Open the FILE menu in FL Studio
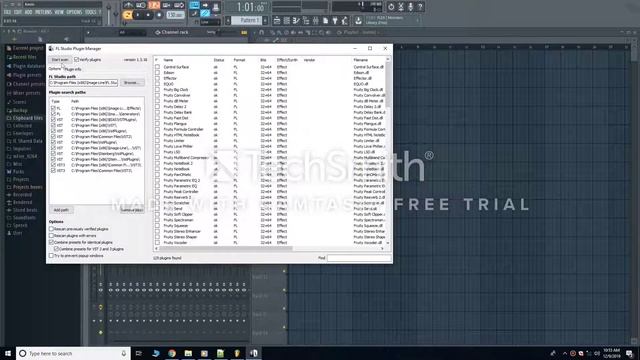640x360 pixels. click(7, 12)
